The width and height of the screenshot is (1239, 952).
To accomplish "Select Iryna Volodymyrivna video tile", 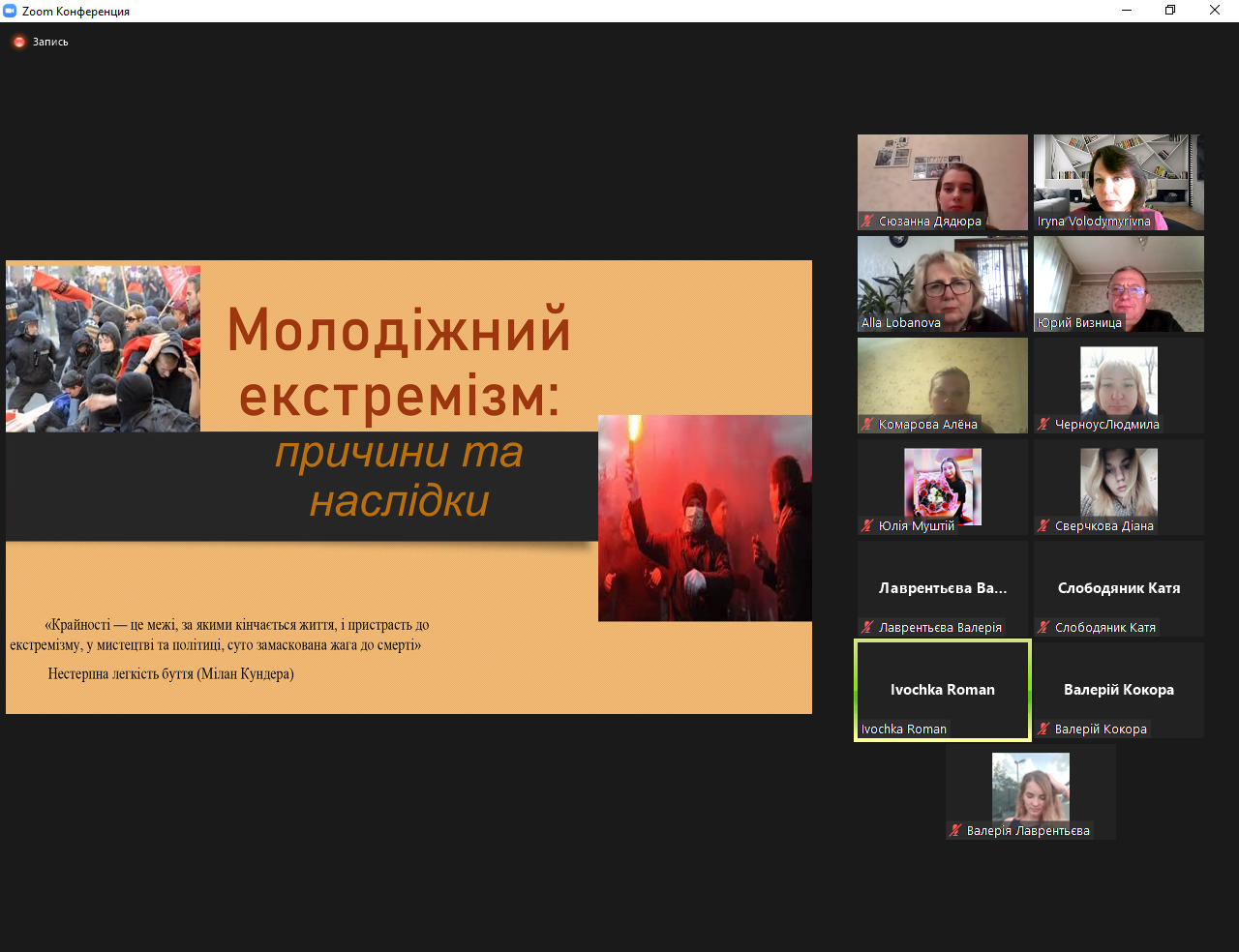I will click(x=1119, y=182).
